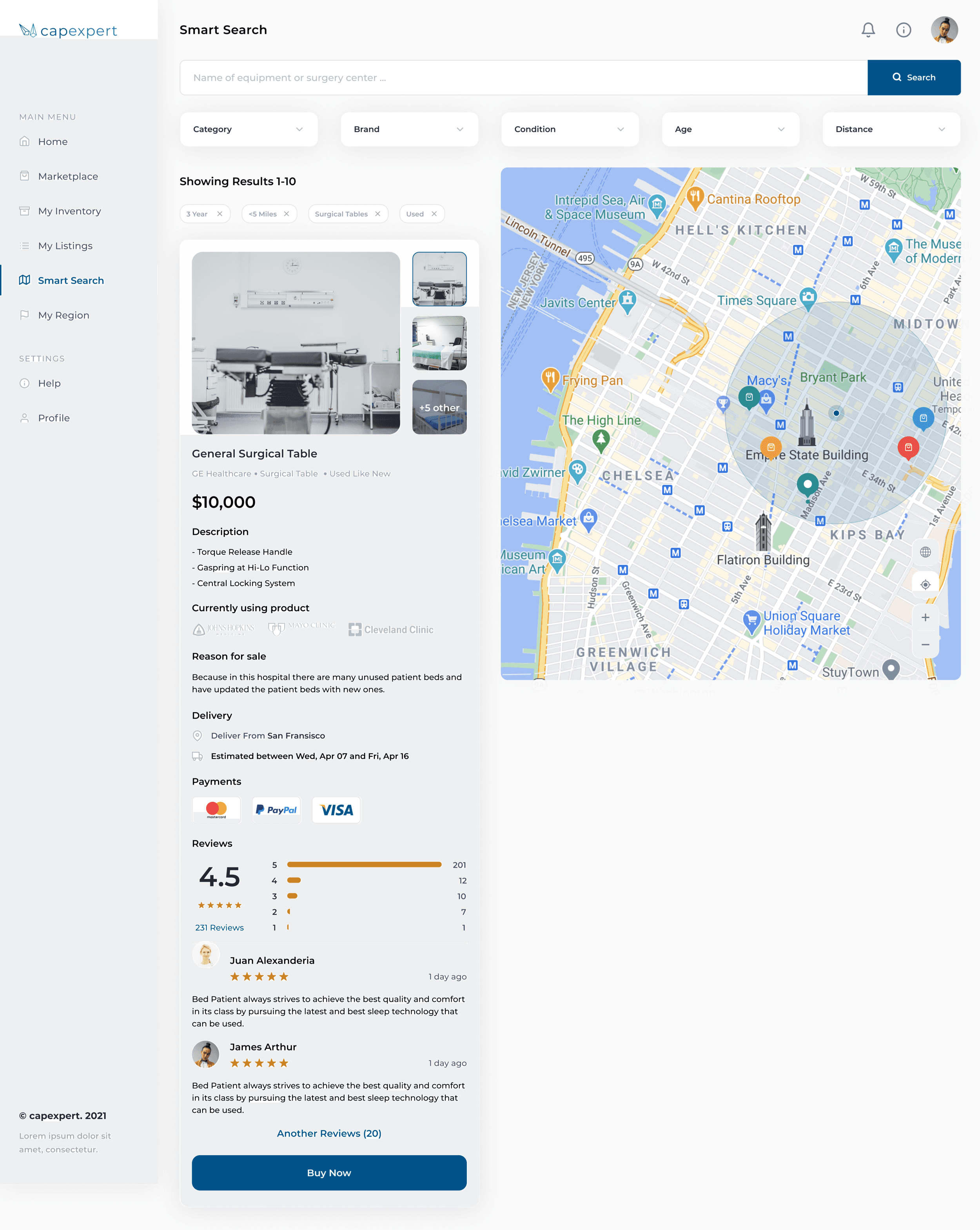The height and width of the screenshot is (1230, 980).
Task: Click the map zoom in plus icon
Action: tap(925, 617)
